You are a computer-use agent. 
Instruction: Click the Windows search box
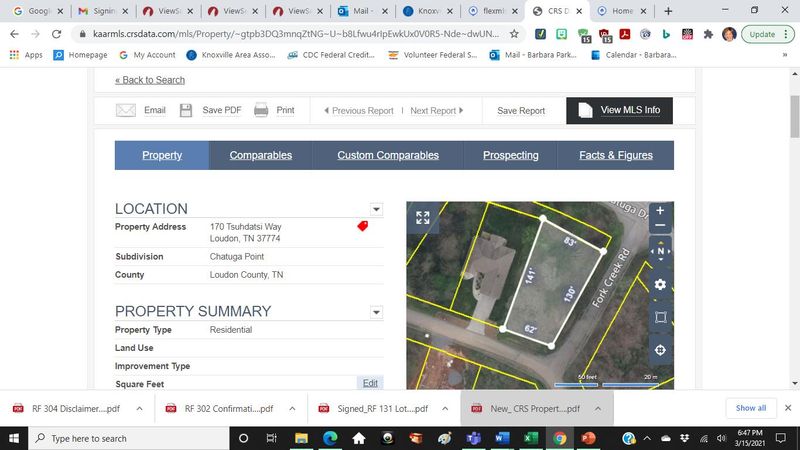click(129, 438)
